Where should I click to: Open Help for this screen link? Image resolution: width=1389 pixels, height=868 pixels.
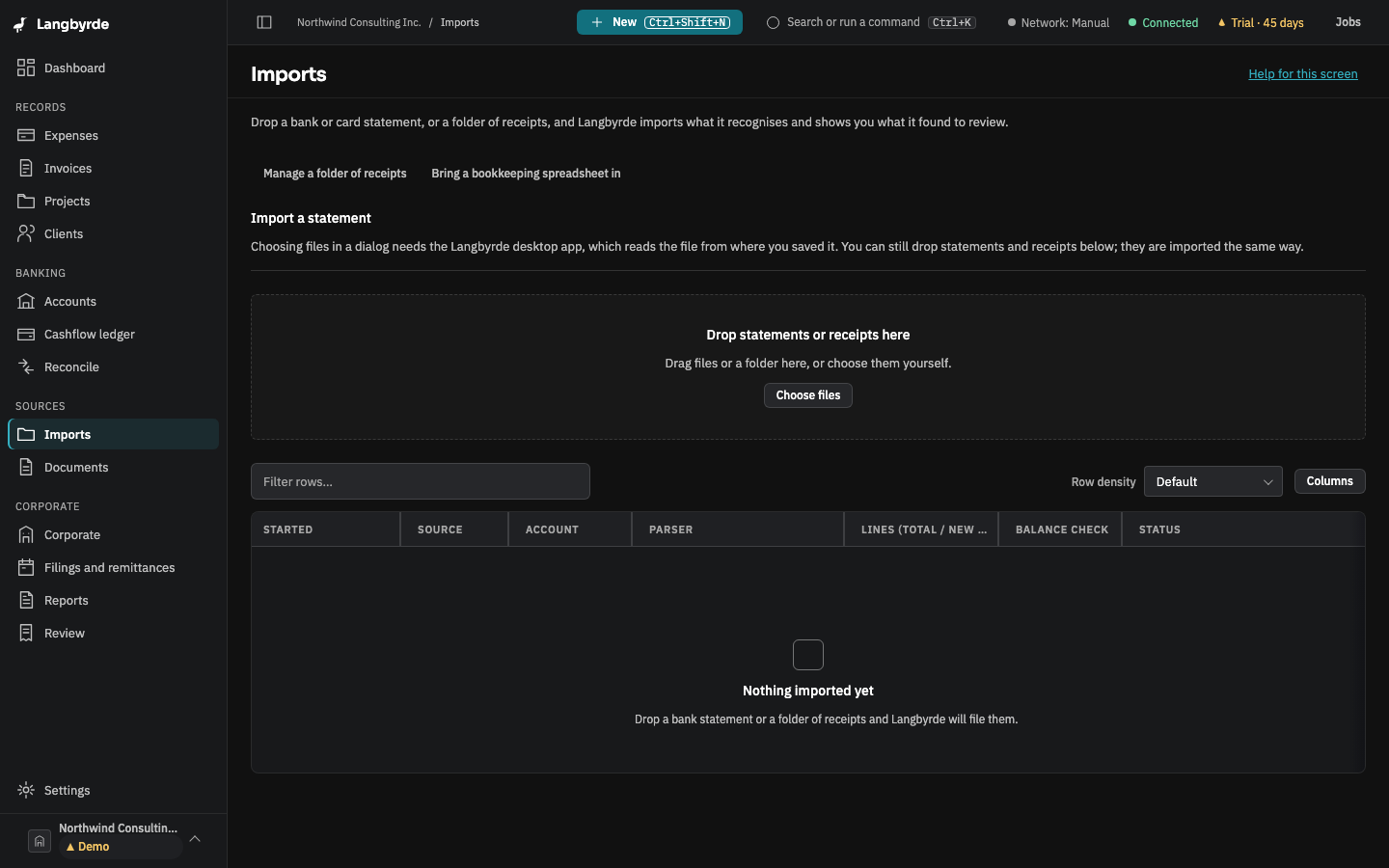point(1302,74)
